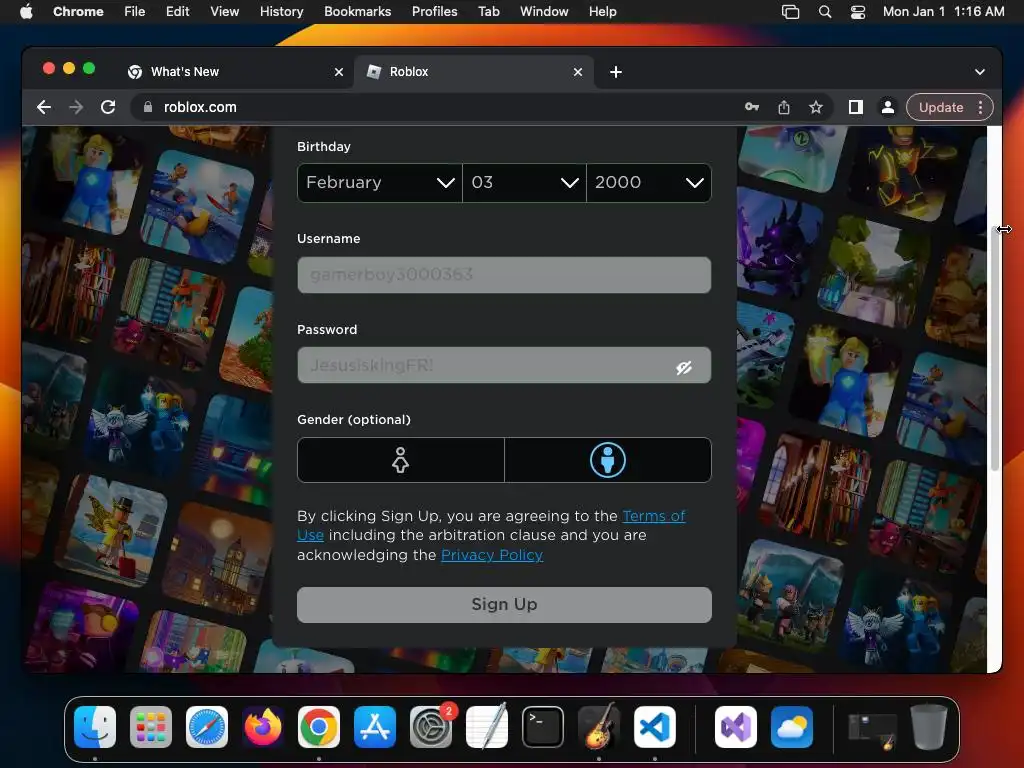Click the menu bar clock Mon Jan 1
Screen dimensions: 1024x768
(943, 12)
